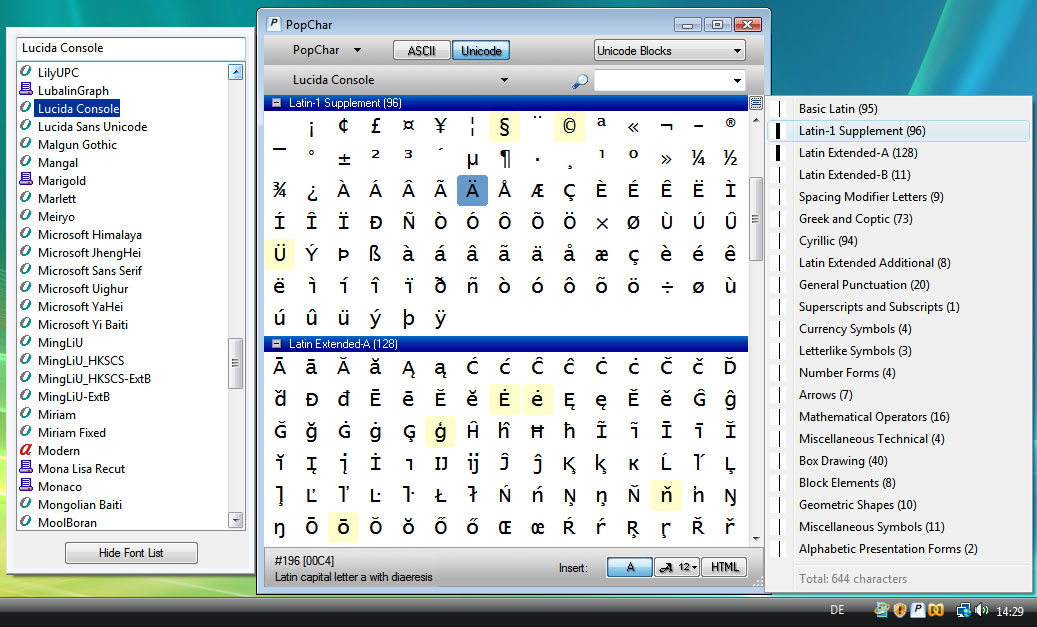
Task: Click the search text input field
Action: point(661,81)
